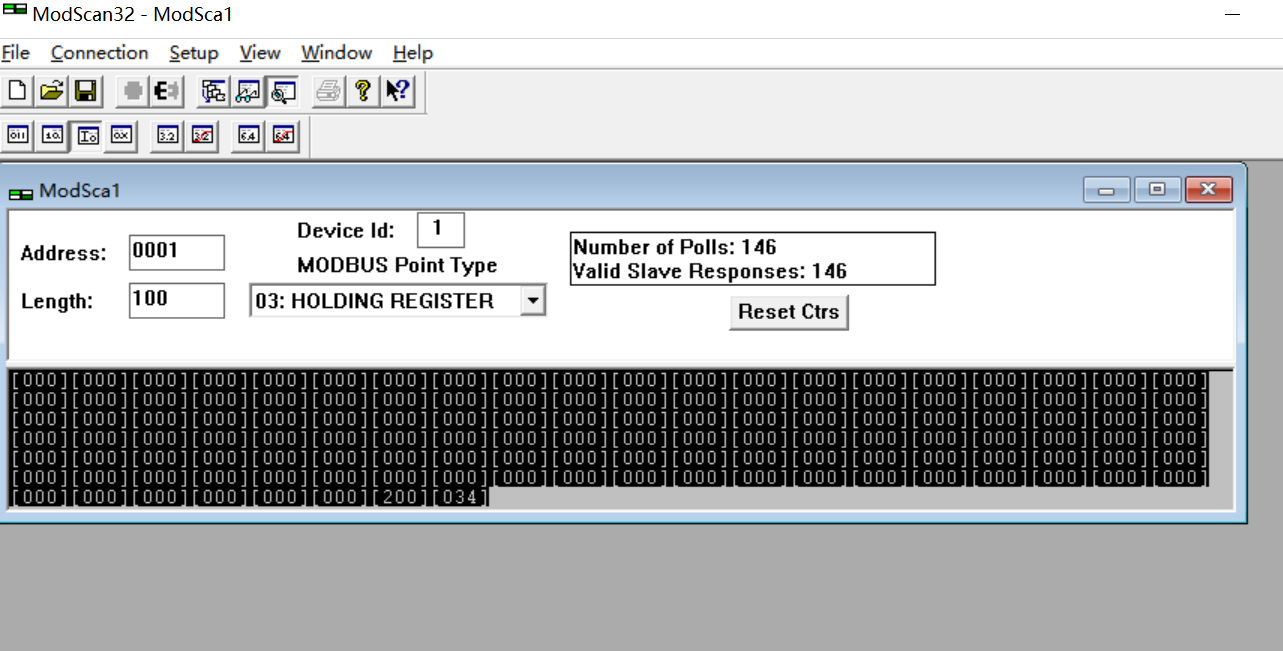The width and height of the screenshot is (1283, 651).
Task: Open the Connection menu
Action: [x=99, y=53]
